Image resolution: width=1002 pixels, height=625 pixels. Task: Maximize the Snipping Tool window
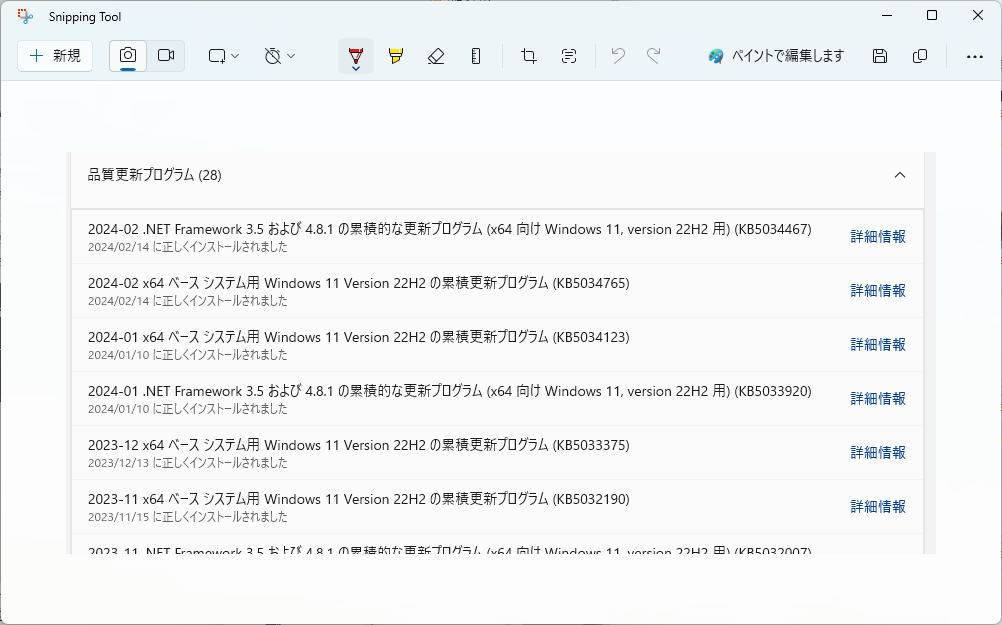pos(932,15)
